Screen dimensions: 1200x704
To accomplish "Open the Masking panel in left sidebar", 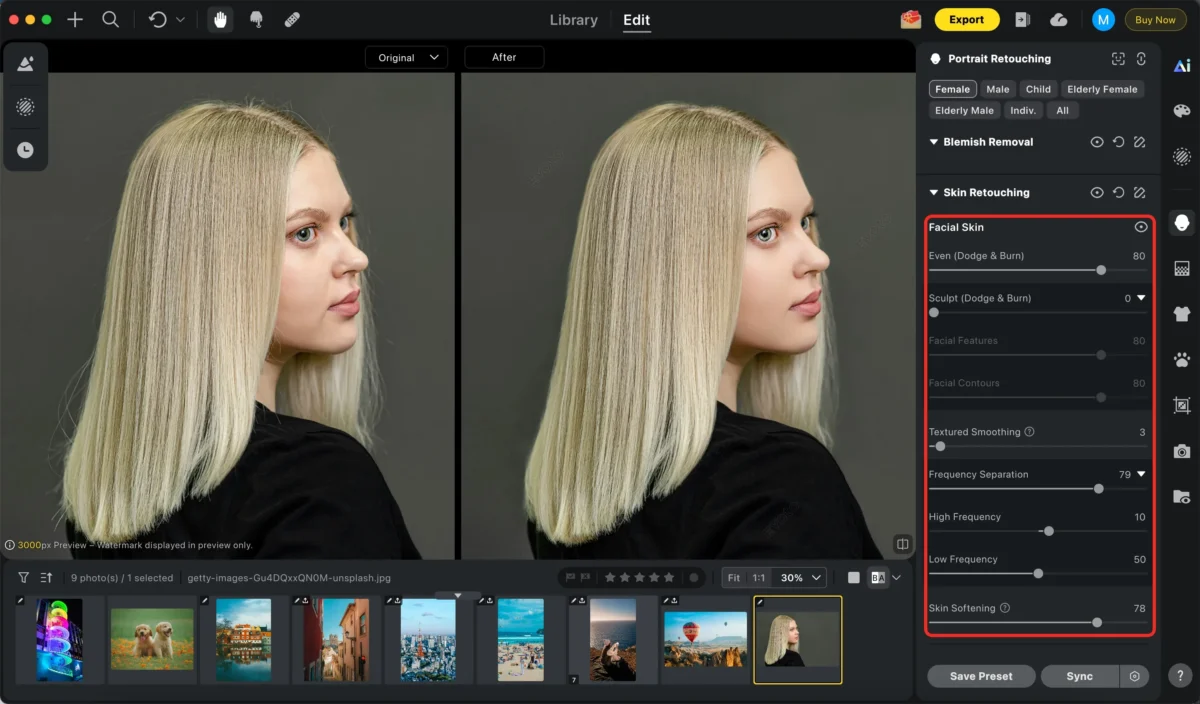I will tap(26, 107).
